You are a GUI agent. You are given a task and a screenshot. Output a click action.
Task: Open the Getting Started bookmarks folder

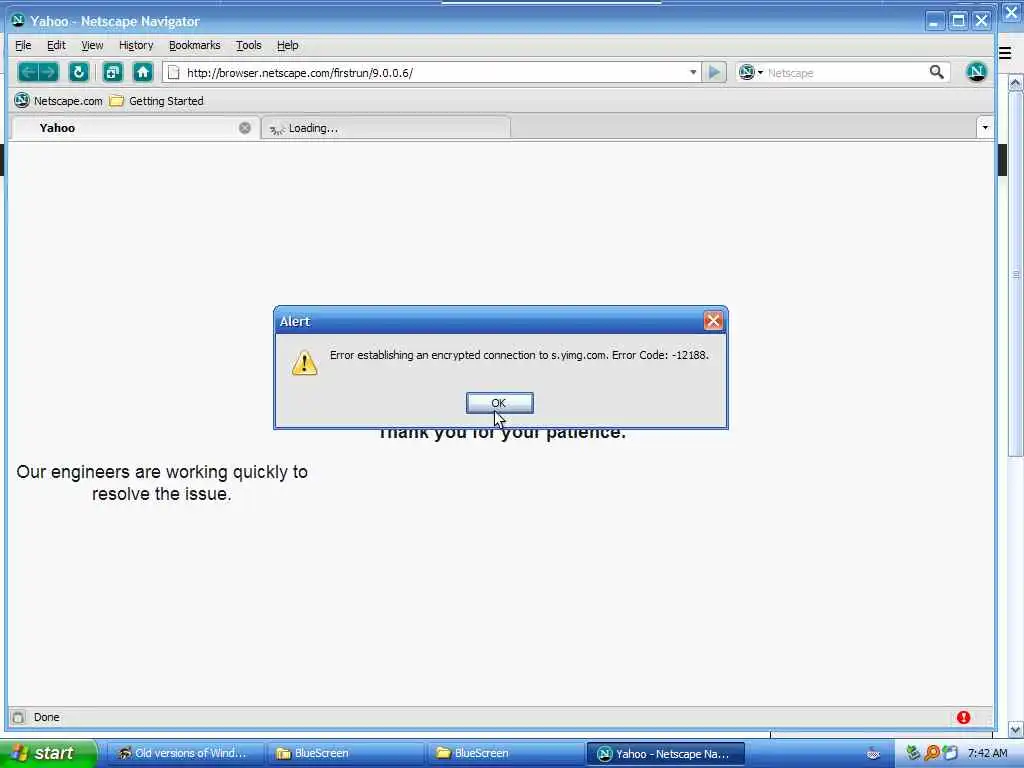157,101
